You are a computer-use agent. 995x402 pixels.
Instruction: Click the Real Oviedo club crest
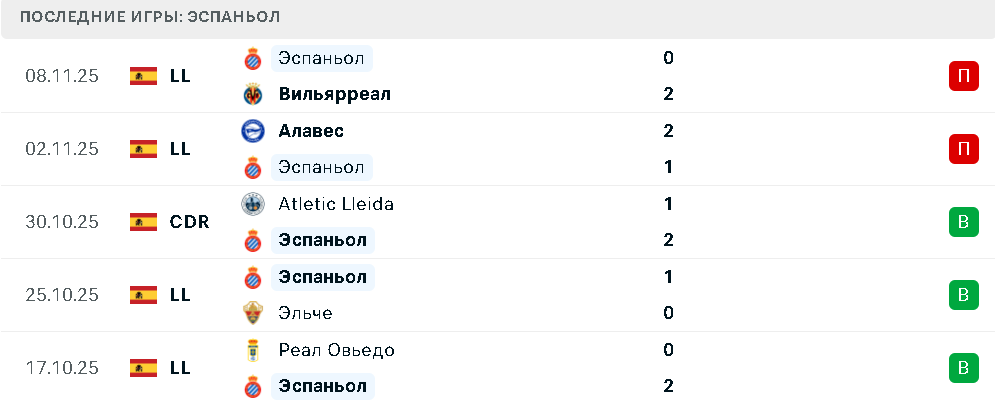coord(253,350)
